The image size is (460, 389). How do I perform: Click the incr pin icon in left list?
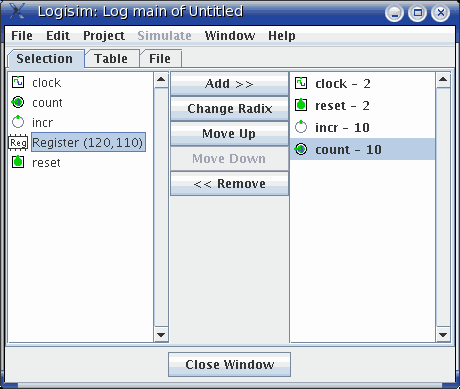pos(18,122)
